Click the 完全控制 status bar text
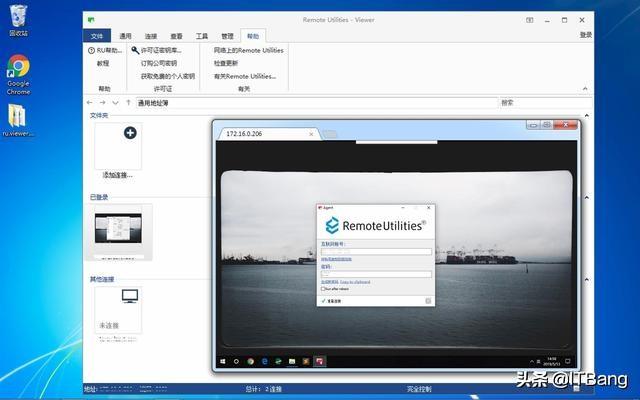640x400 pixels. 419,389
